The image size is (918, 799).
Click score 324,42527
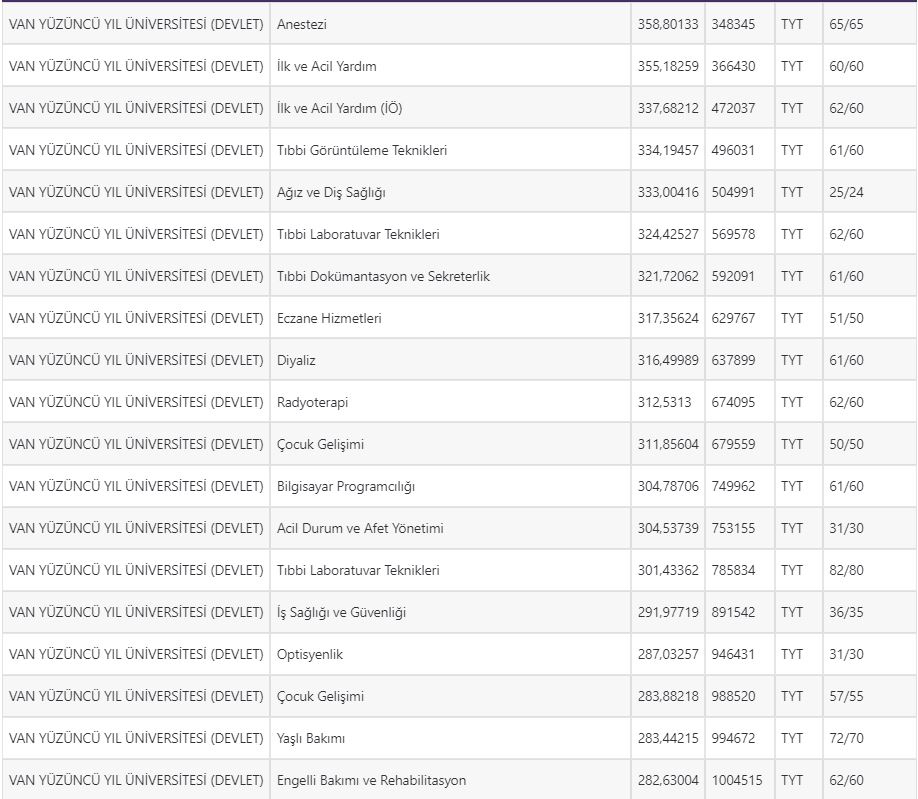pos(668,234)
